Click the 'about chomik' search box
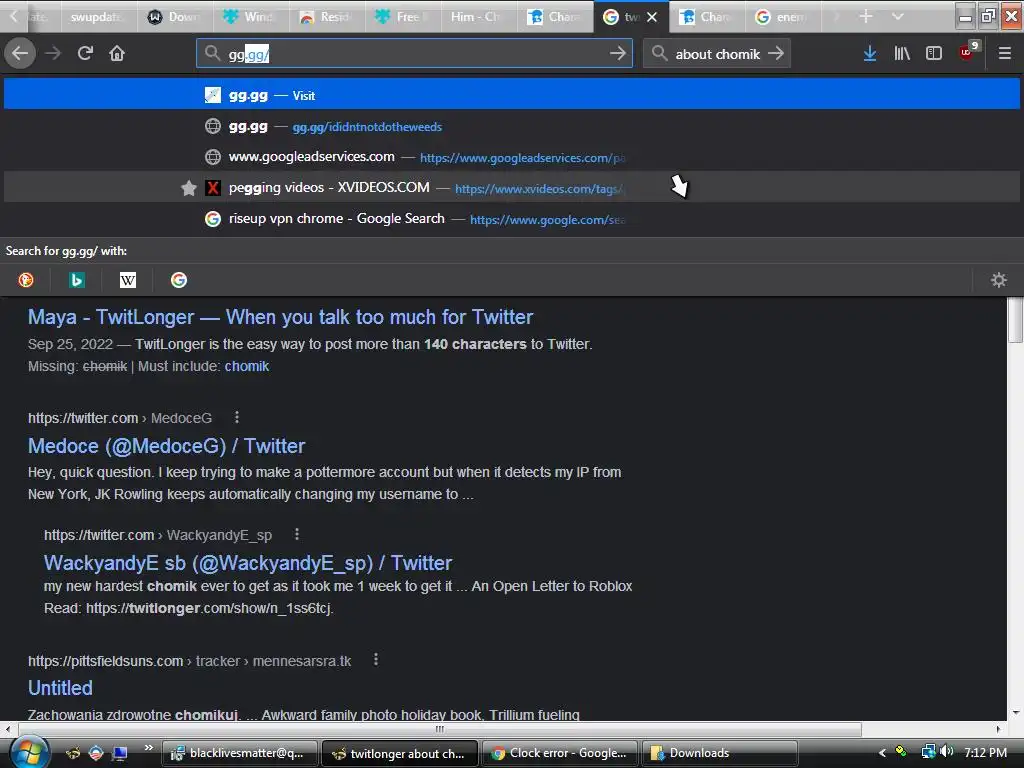The width and height of the screenshot is (1024, 768). tap(717, 54)
